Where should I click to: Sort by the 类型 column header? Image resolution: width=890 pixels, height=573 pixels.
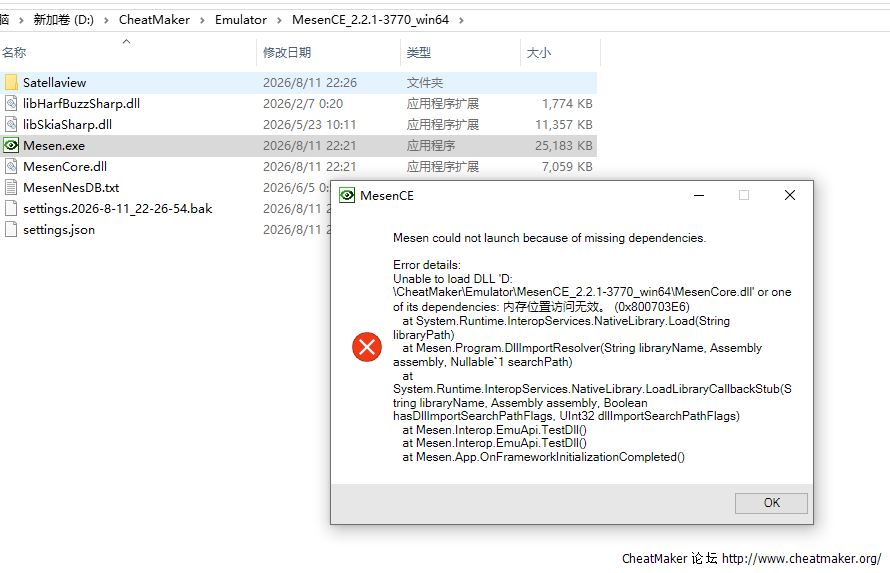pyautogui.click(x=418, y=52)
